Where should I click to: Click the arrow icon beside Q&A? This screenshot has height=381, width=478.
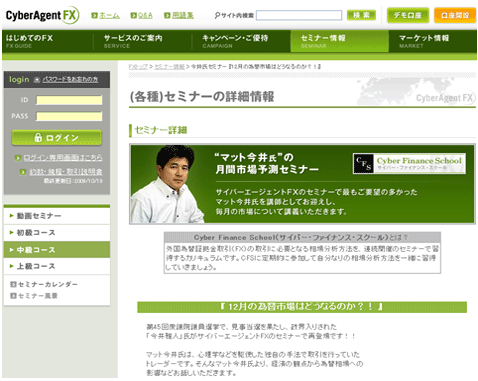[133, 15]
